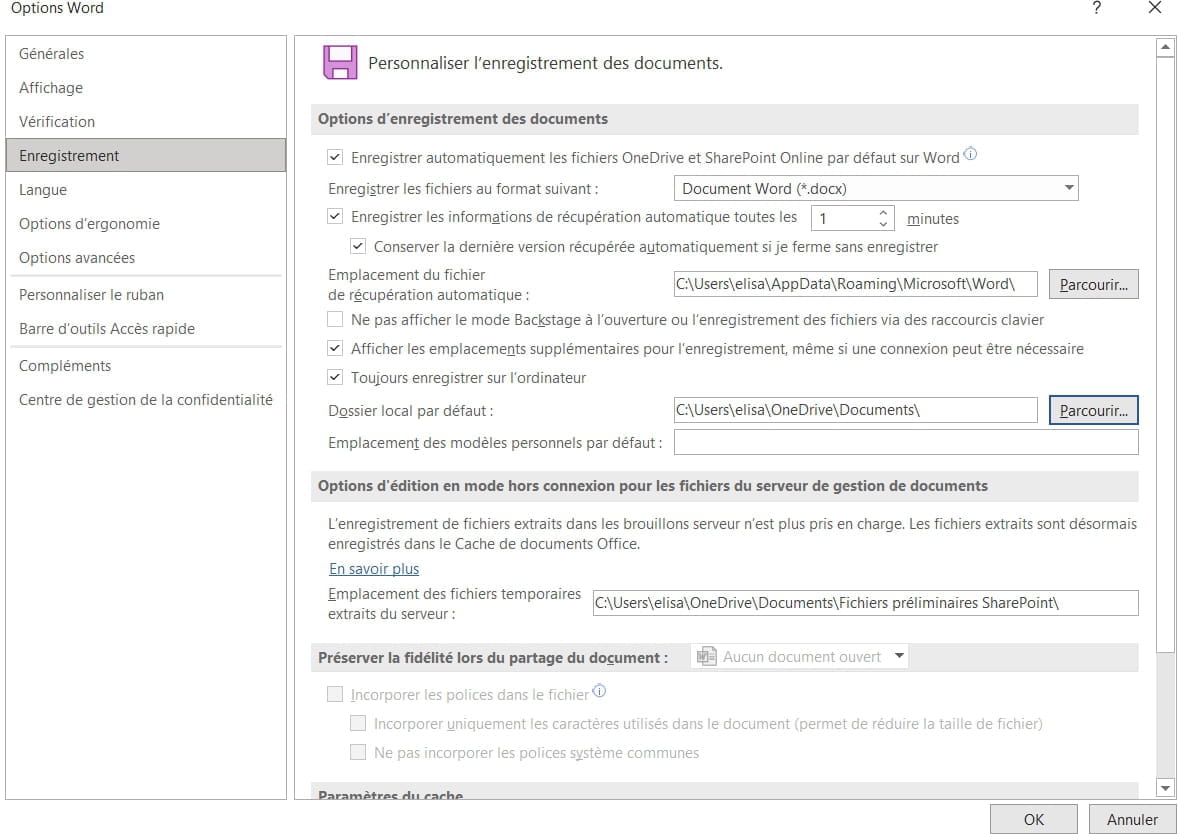
Task: Go to Centre de gestion de la confidentialité
Action: tap(146, 400)
